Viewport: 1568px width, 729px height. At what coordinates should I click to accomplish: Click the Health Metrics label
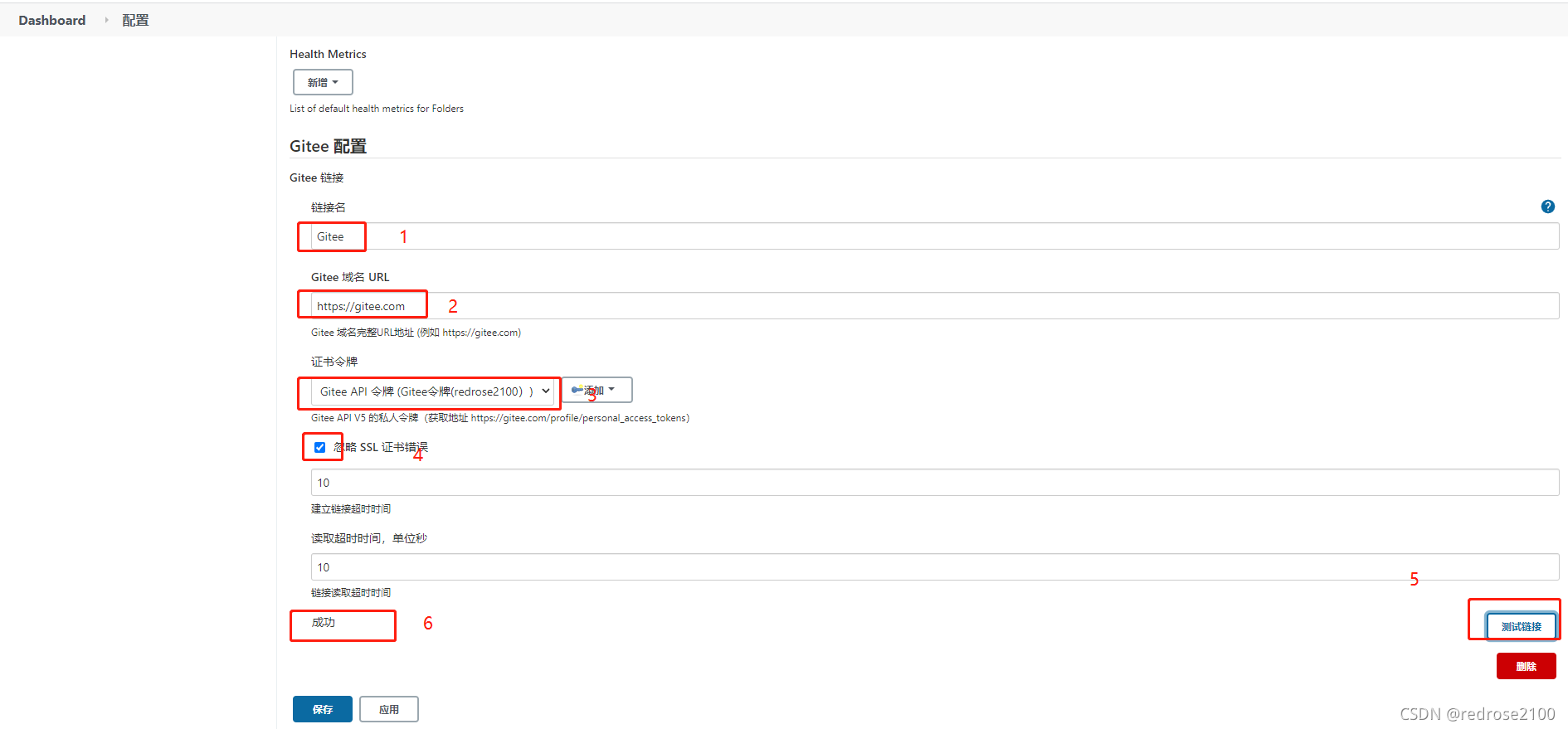click(x=328, y=54)
